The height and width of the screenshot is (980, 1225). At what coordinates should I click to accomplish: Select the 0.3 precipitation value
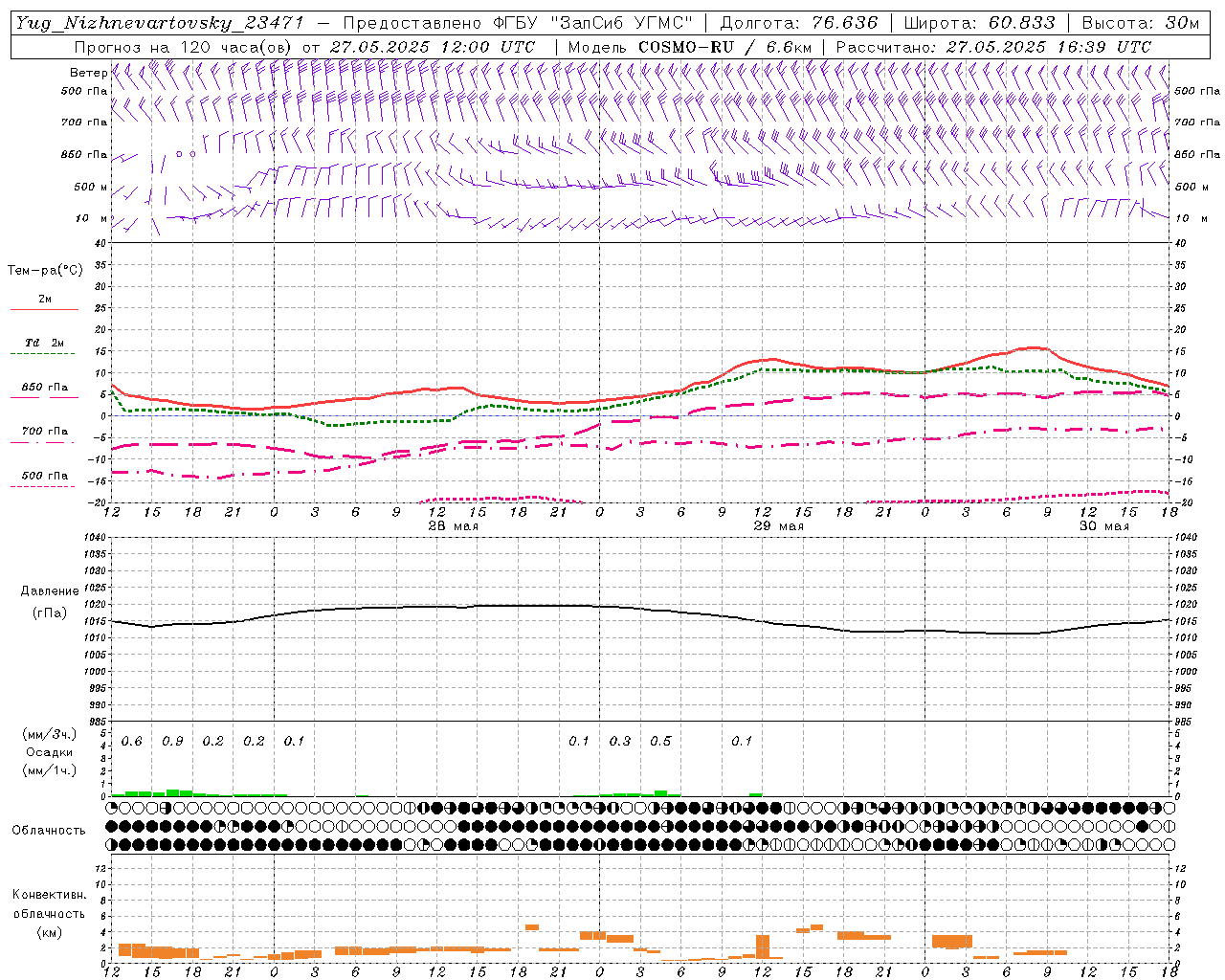620,742
